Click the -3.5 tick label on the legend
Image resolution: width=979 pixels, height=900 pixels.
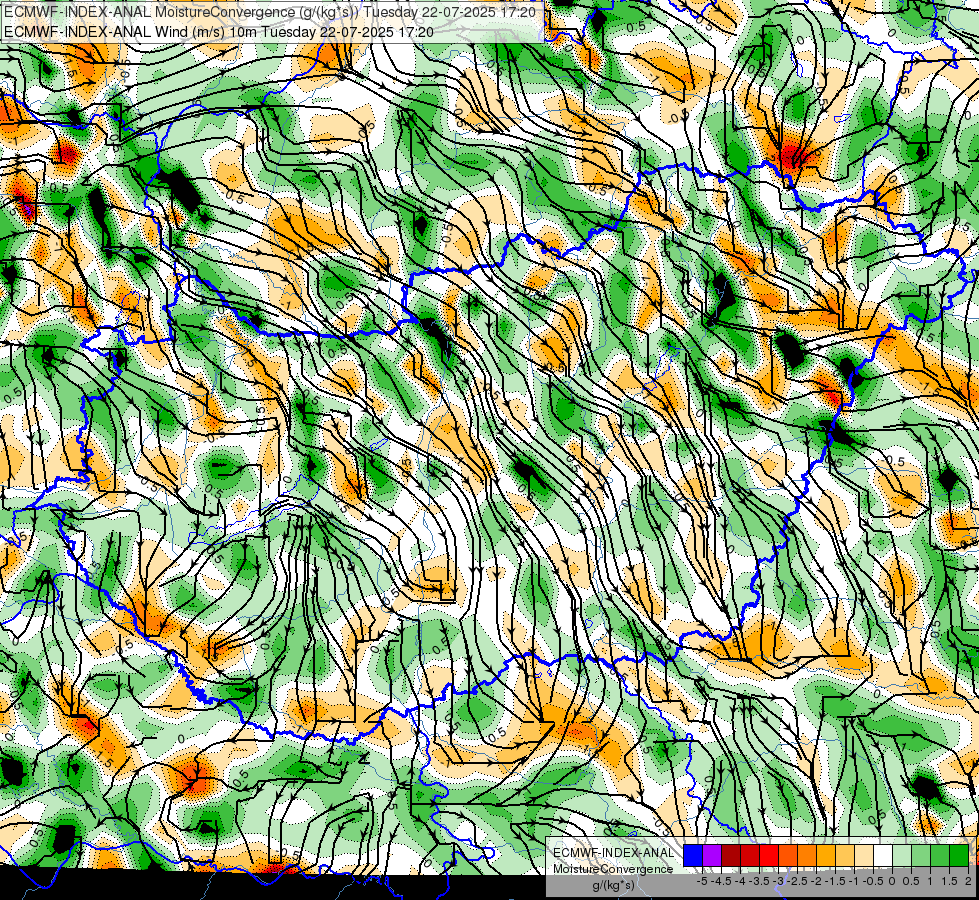[759, 881]
